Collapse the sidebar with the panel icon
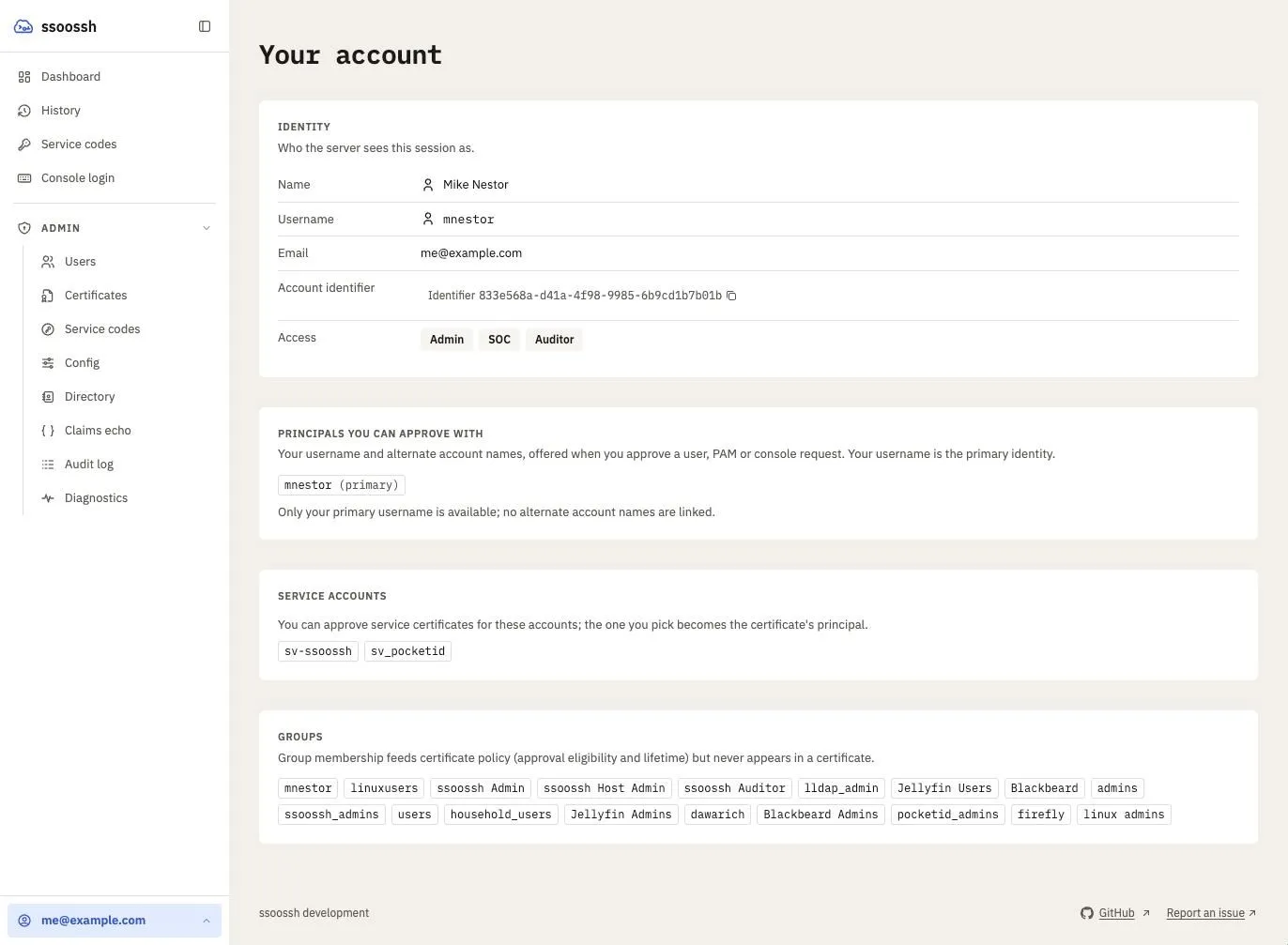Image resolution: width=1288 pixels, height=945 pixels. pos(205,26)
